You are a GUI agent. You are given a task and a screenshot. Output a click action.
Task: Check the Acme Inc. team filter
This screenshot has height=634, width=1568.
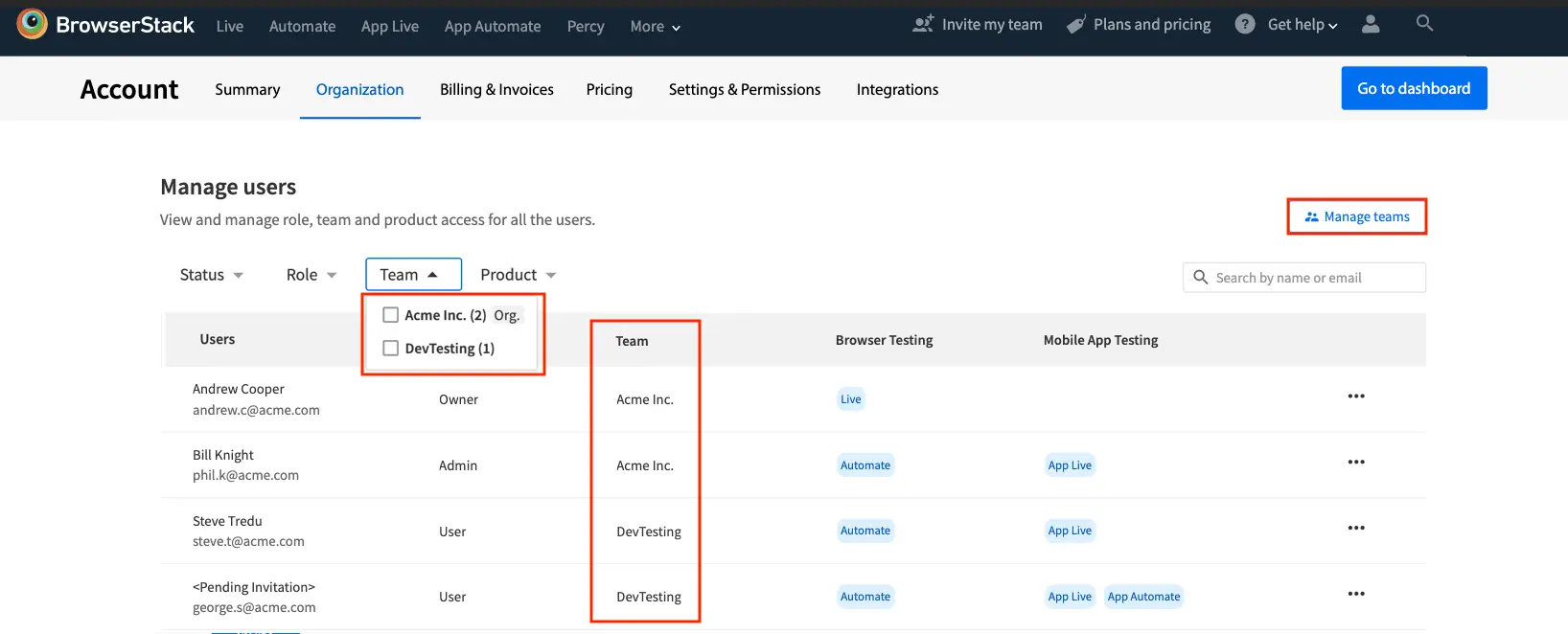(x=390, y=315)
